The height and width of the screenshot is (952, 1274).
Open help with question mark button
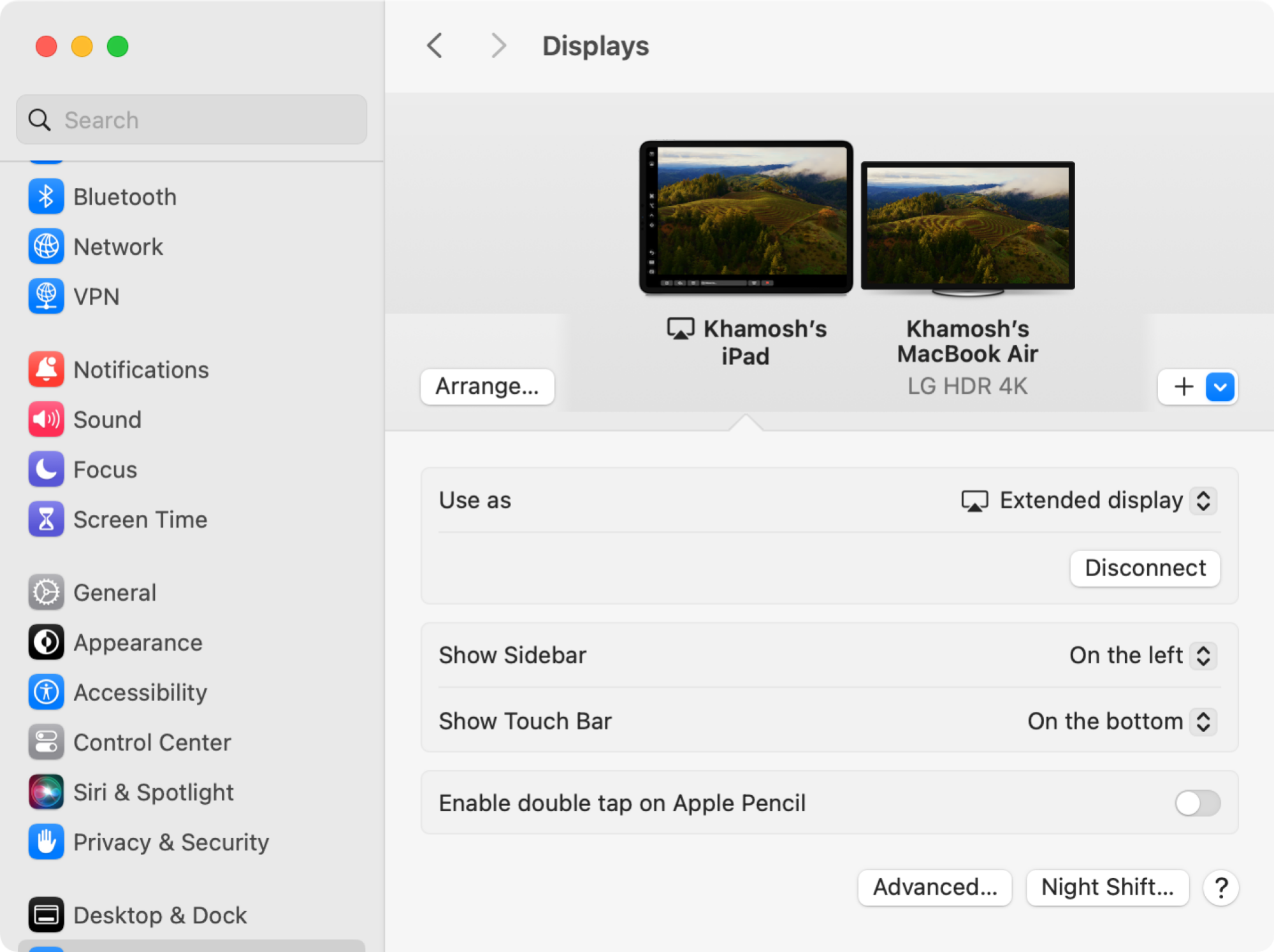tap(1221, 888)
